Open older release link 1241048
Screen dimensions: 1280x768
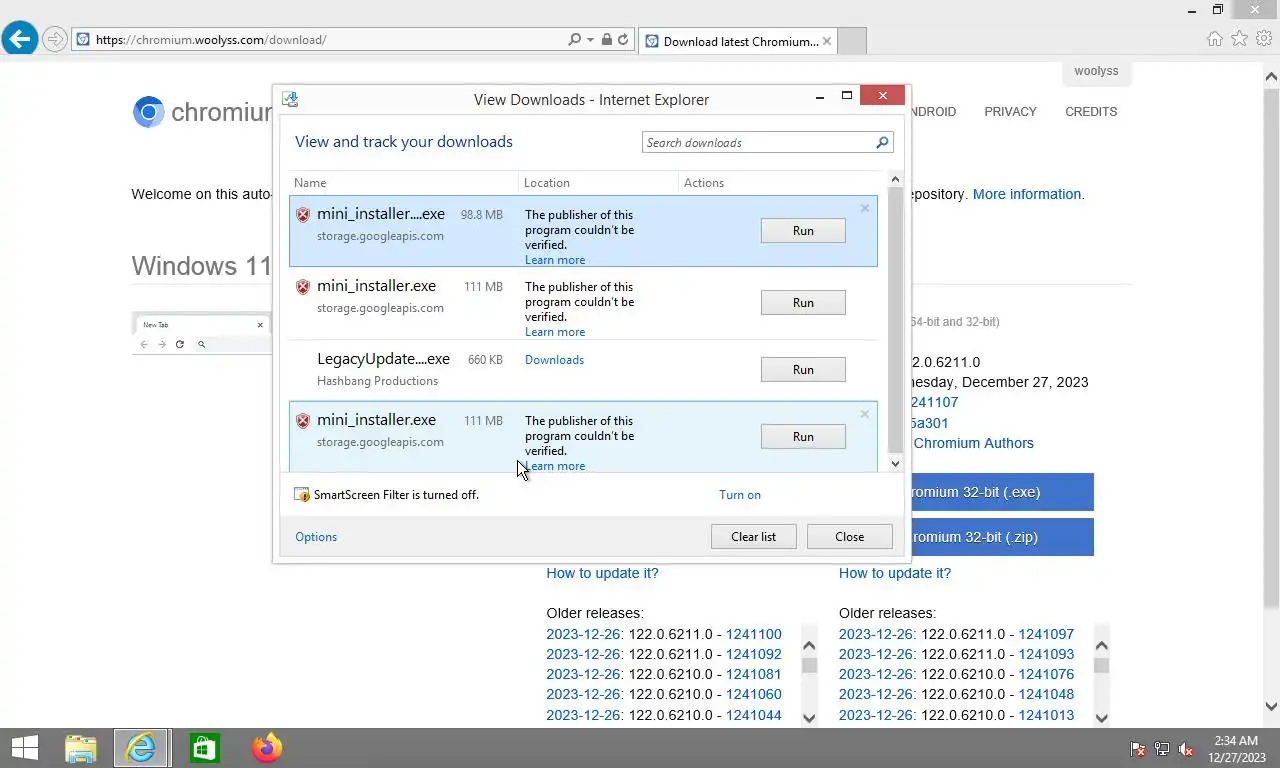(x=1046, y=694)
